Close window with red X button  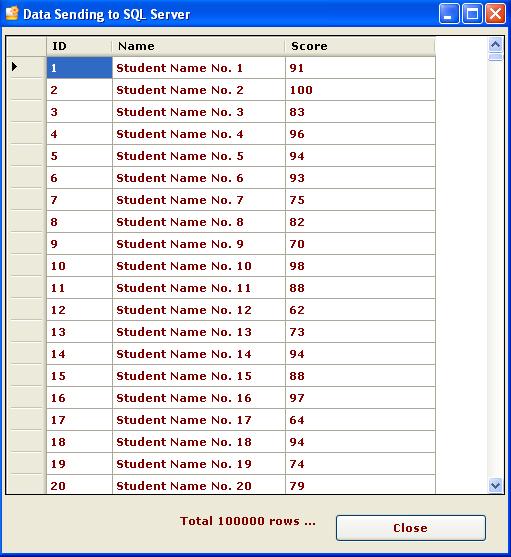[495, 14]
